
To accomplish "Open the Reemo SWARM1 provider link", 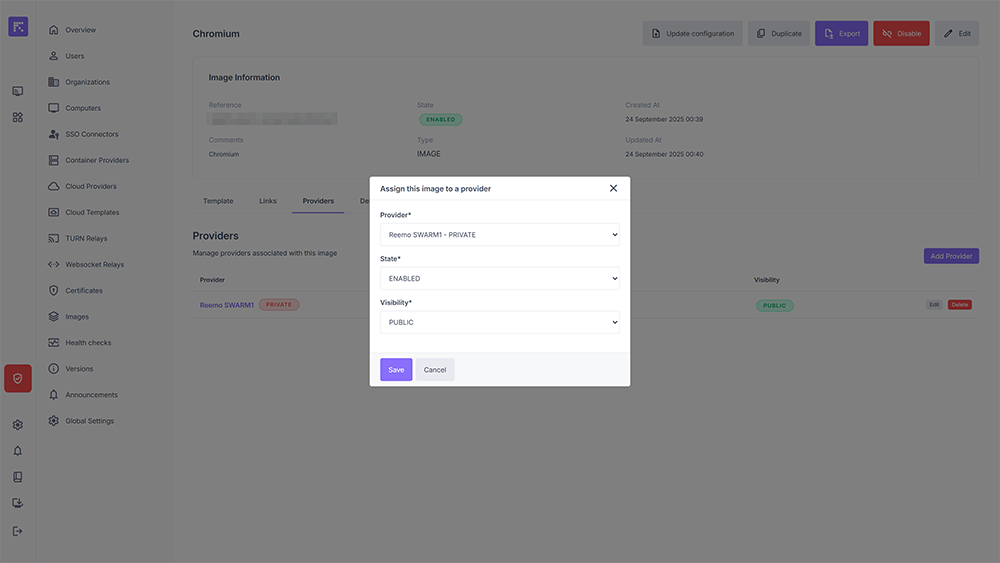I will tap(227, 305).
